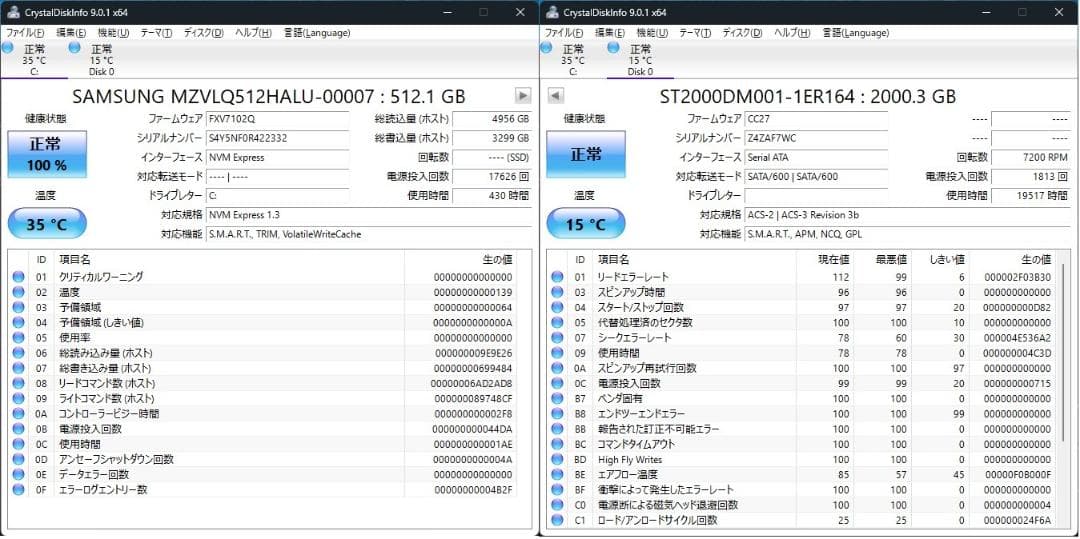1080x539 pixels.
Task: Select Disk 0 tab in left window
Action: click(101, 60)
